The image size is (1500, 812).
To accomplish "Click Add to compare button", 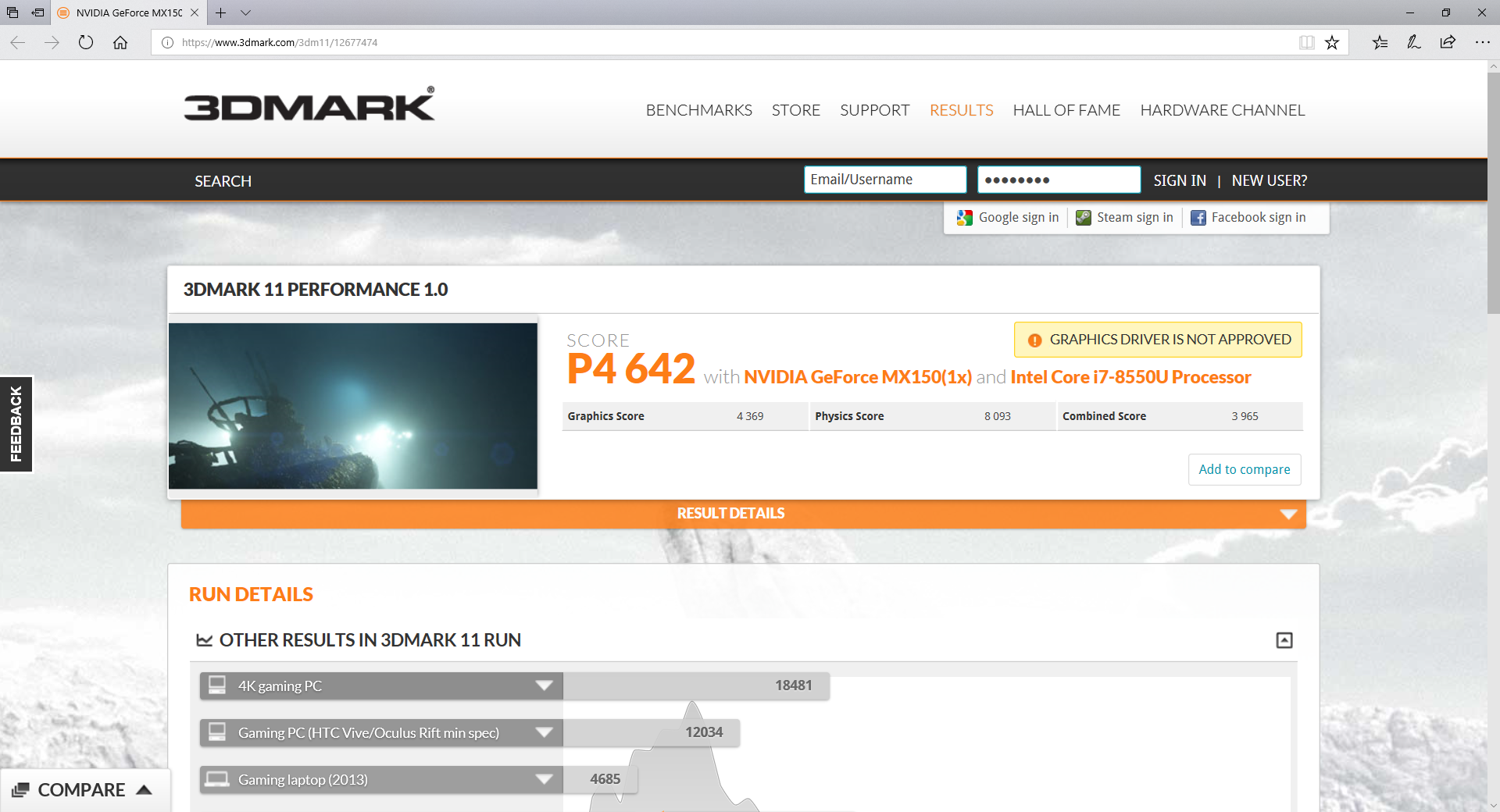I will click(x=1245, y=469).
